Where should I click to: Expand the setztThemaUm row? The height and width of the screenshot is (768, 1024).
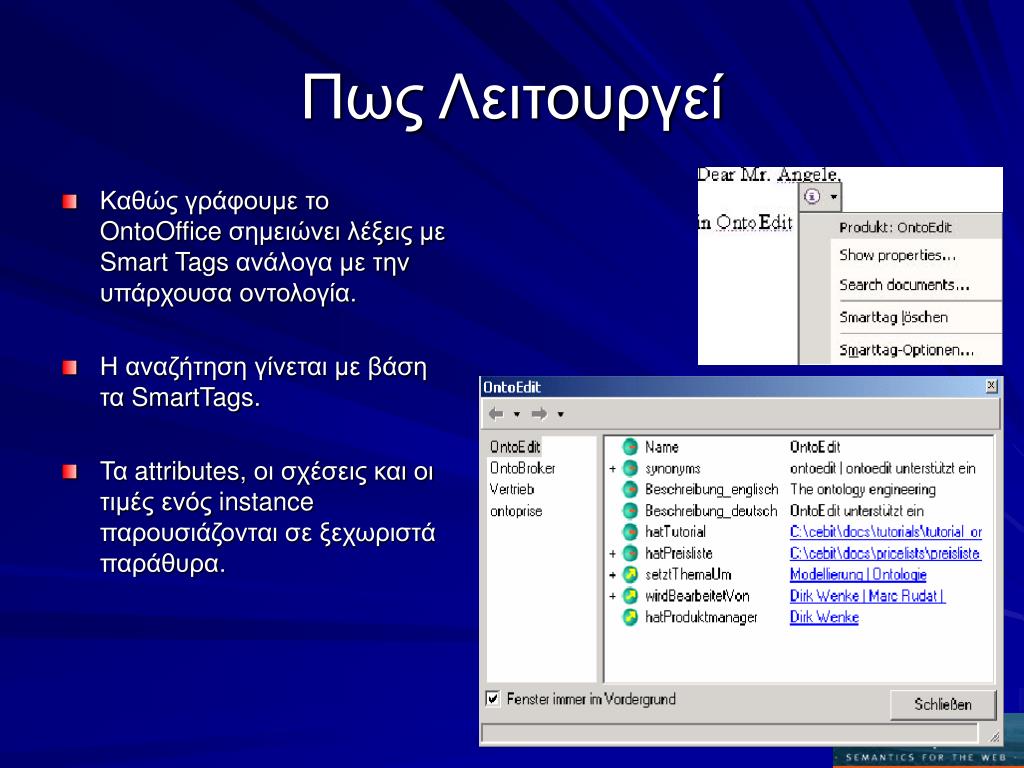click(x=613, y=575)
